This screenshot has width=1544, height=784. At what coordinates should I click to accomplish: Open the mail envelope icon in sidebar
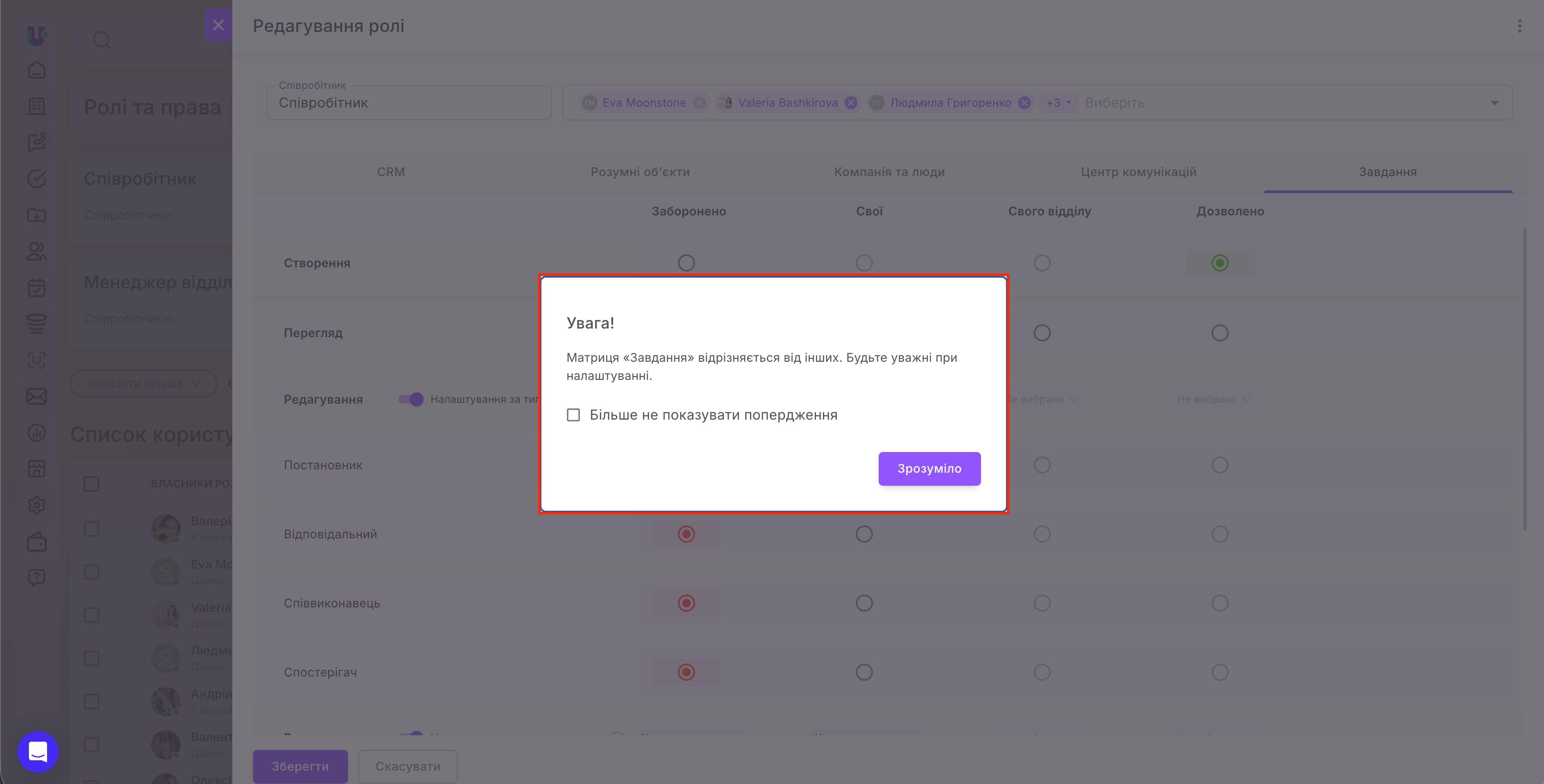[x=37, y=396]
